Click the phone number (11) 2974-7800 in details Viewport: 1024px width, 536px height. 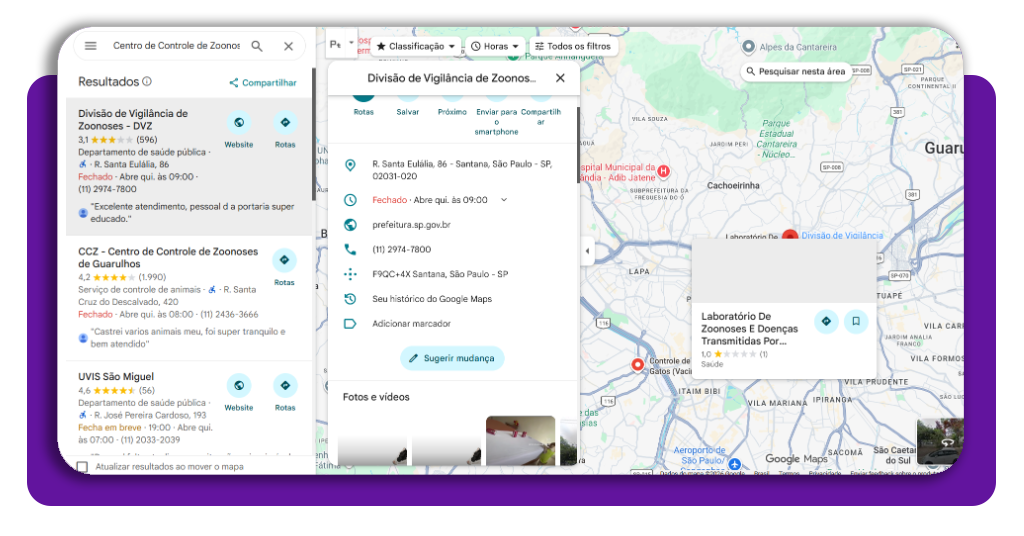click(402, 249)
